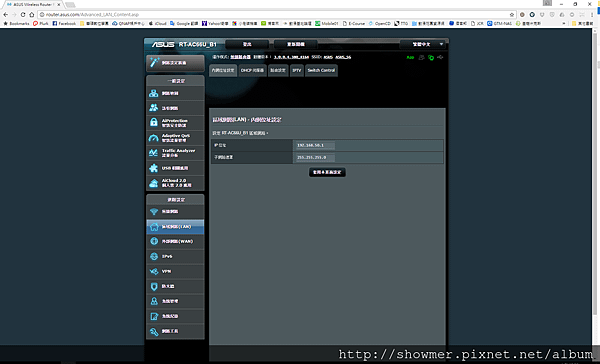Screen dimensions: 600x364
Task: Click the green App status indicator
Action: tap(410, 57)
